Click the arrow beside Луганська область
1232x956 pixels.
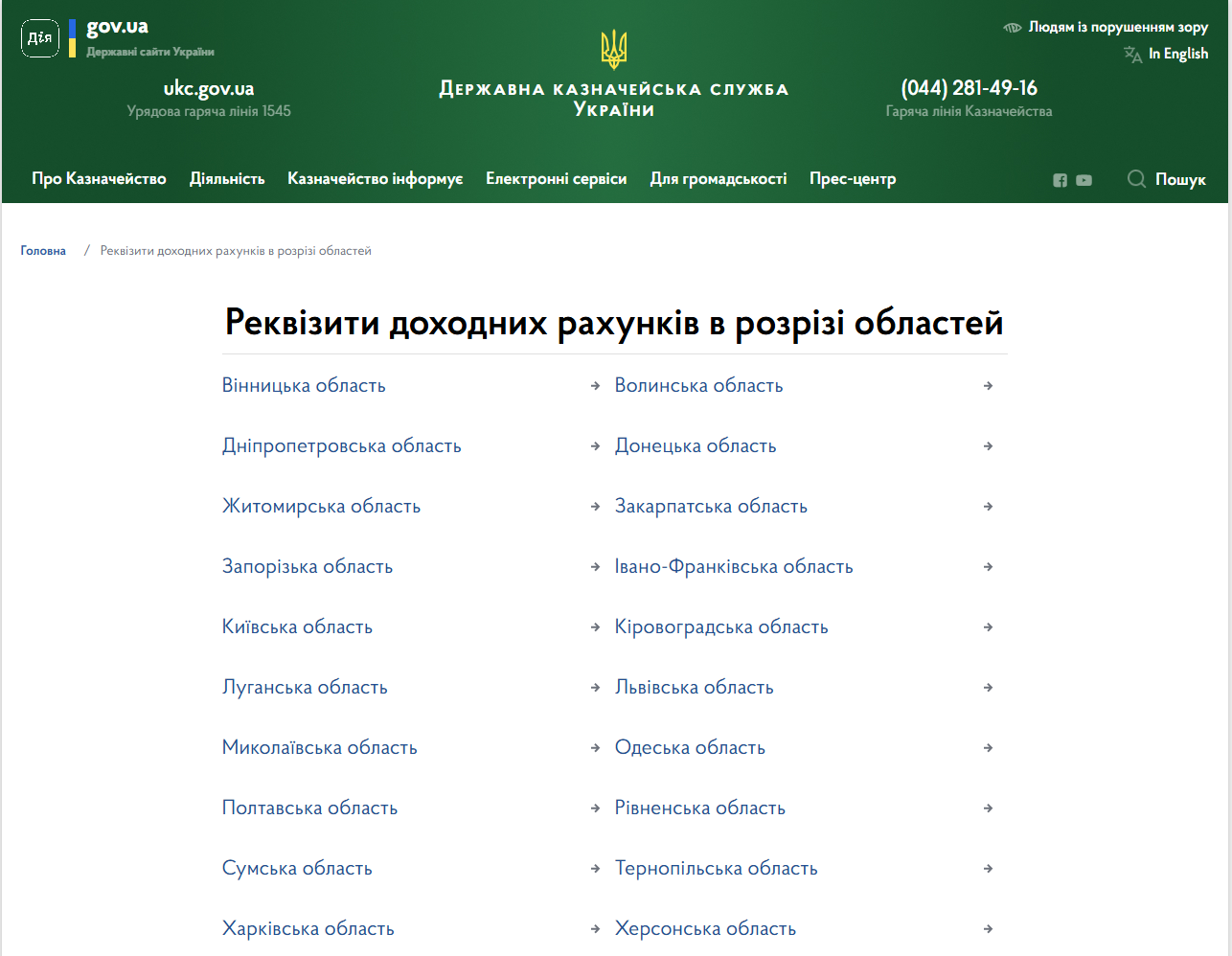coord(595,688)
